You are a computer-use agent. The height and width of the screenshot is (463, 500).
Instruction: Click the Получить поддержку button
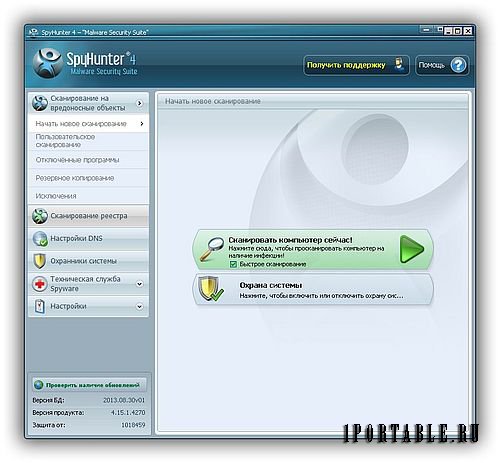356,65
